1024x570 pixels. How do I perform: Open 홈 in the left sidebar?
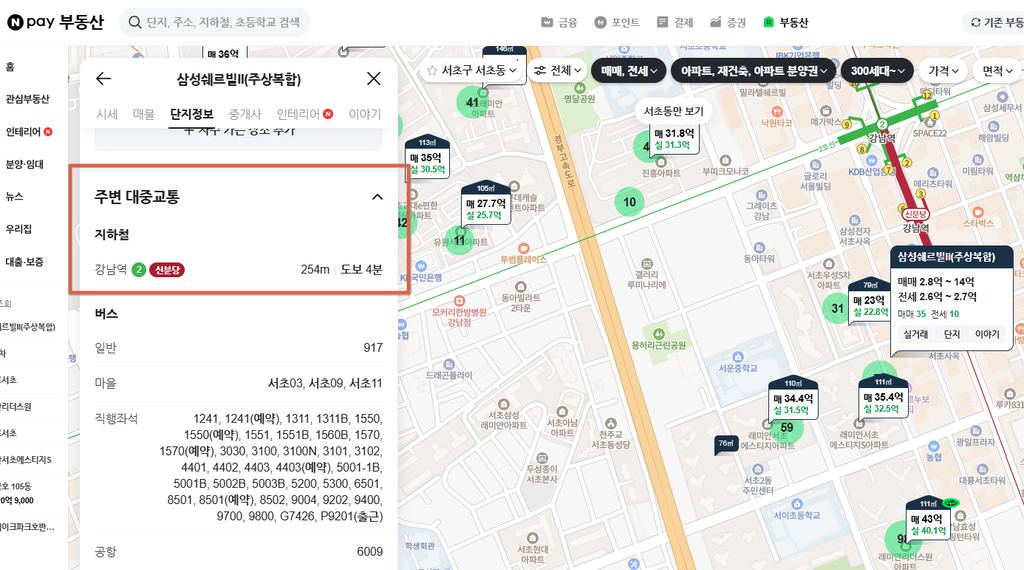coord(10,67)
